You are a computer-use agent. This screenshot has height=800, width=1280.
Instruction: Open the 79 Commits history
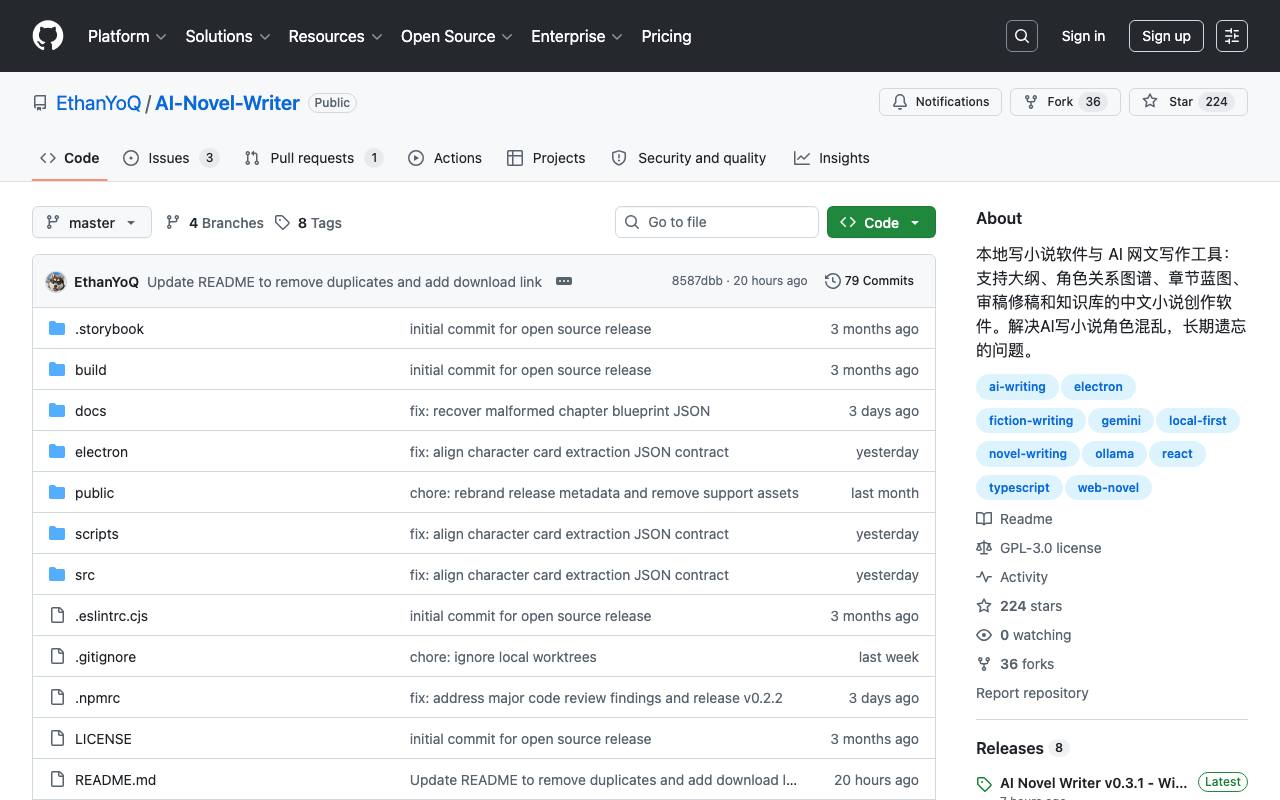point(869,281)
